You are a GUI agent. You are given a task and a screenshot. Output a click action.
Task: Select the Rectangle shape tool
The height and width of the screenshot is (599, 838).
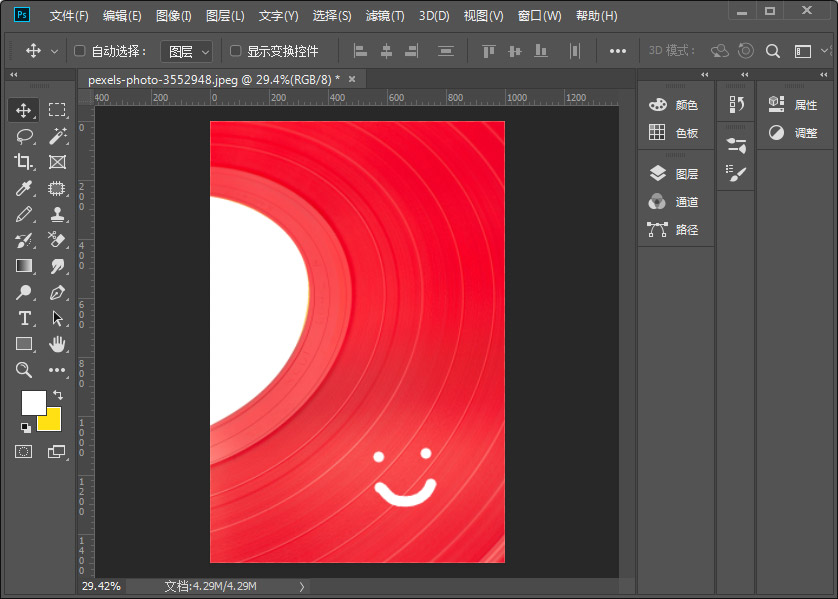(x=23, y=344)
